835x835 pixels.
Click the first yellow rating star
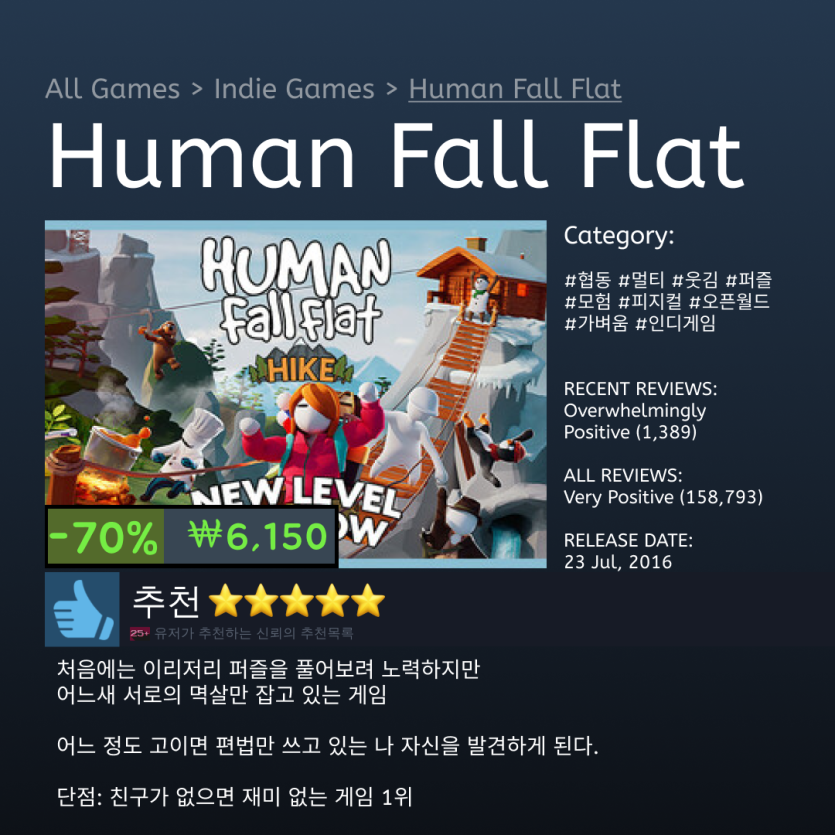pos(226,601)
